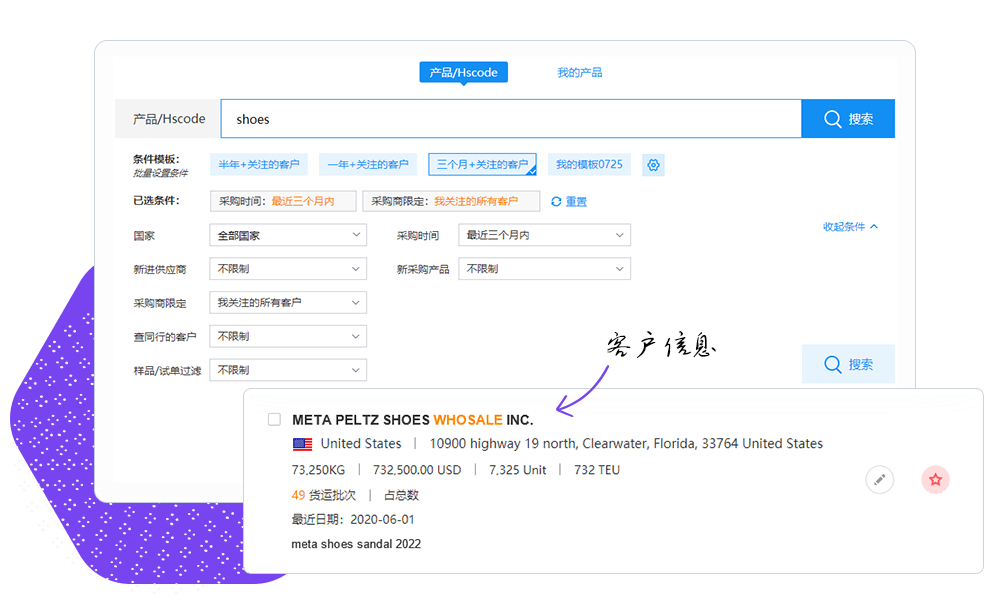The width and height of the screenshot is (987, 614).
Task: Click the 7,325 Unit value
Action: (x=517, y=470)
